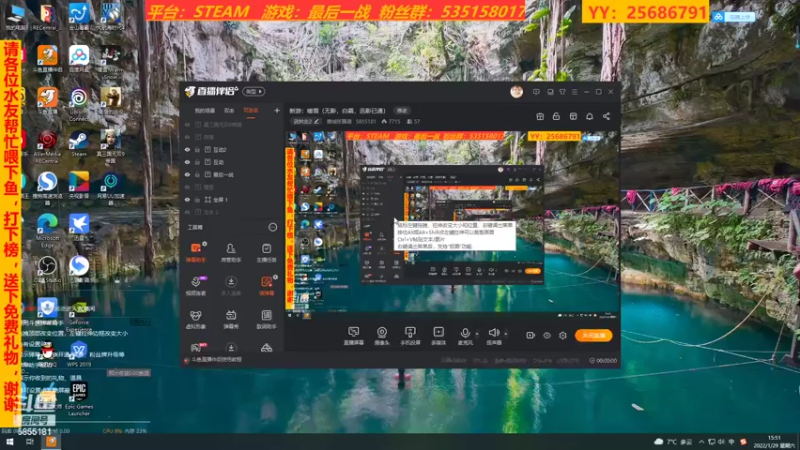Open the Douyu companion tutorial link
The height and width of the screenshot is (450, 800).
click(215, 360)
